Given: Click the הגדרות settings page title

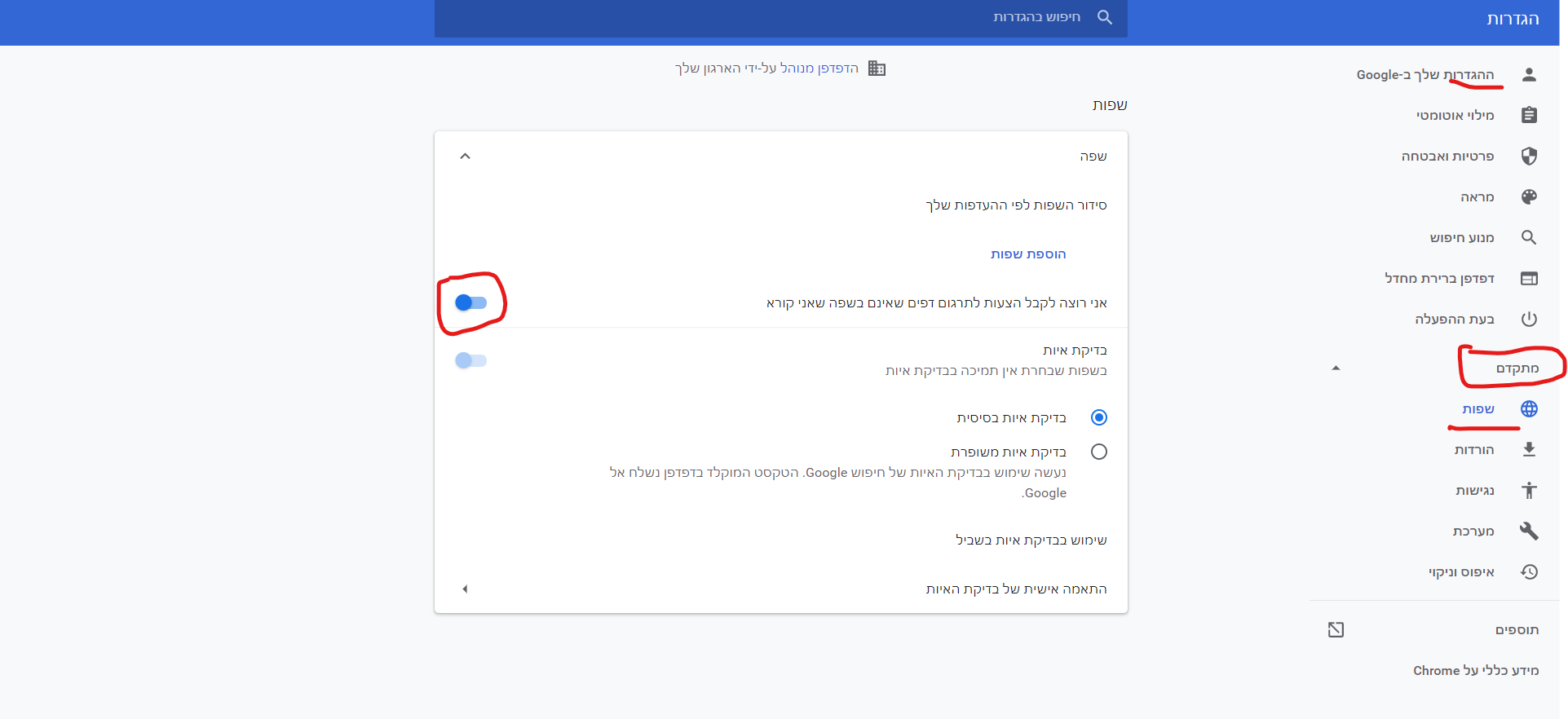Looking at the screenshot, I should (x=1513, y=19).
